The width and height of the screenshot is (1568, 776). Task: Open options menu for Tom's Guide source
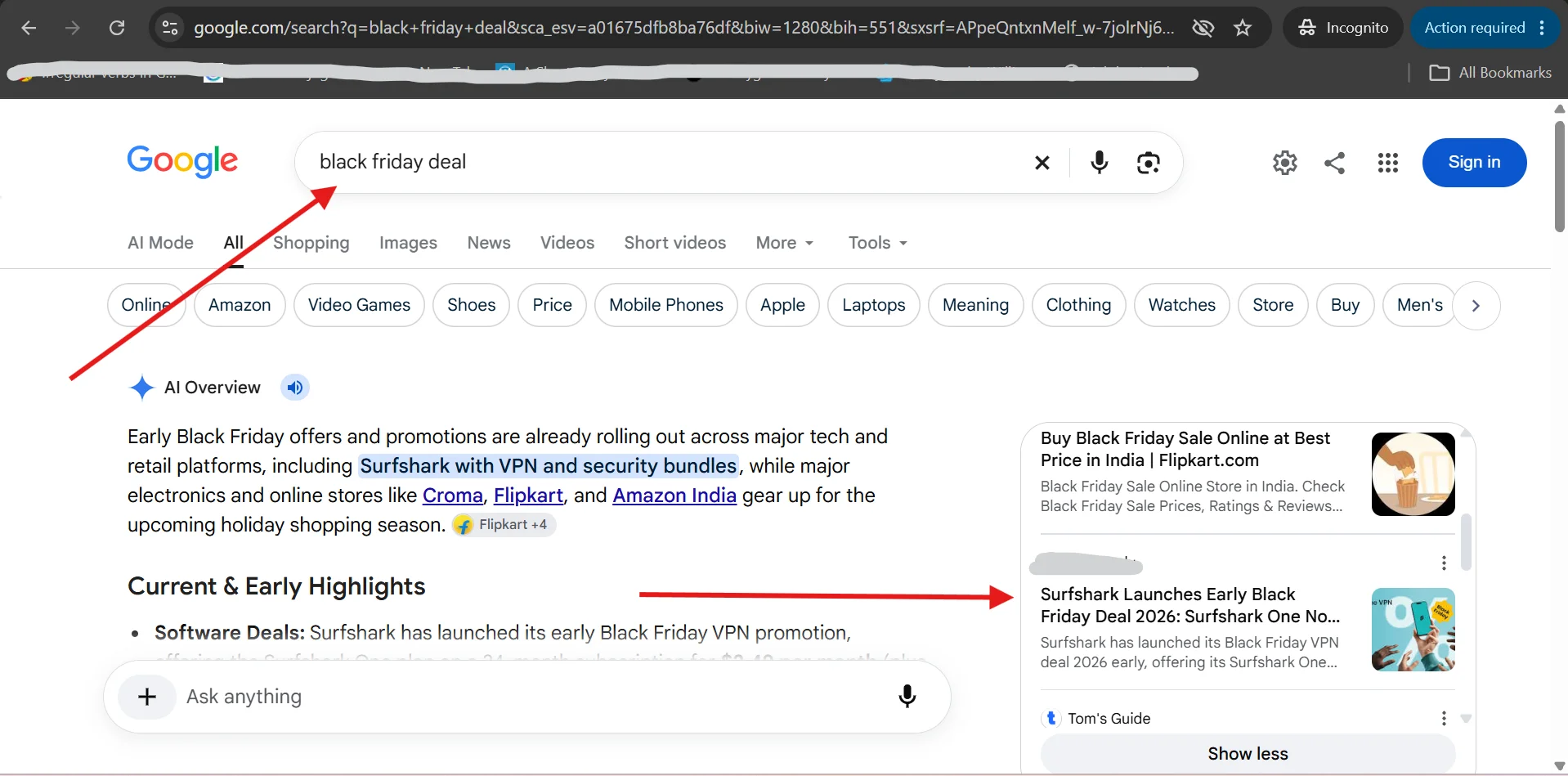point(1444,718)
